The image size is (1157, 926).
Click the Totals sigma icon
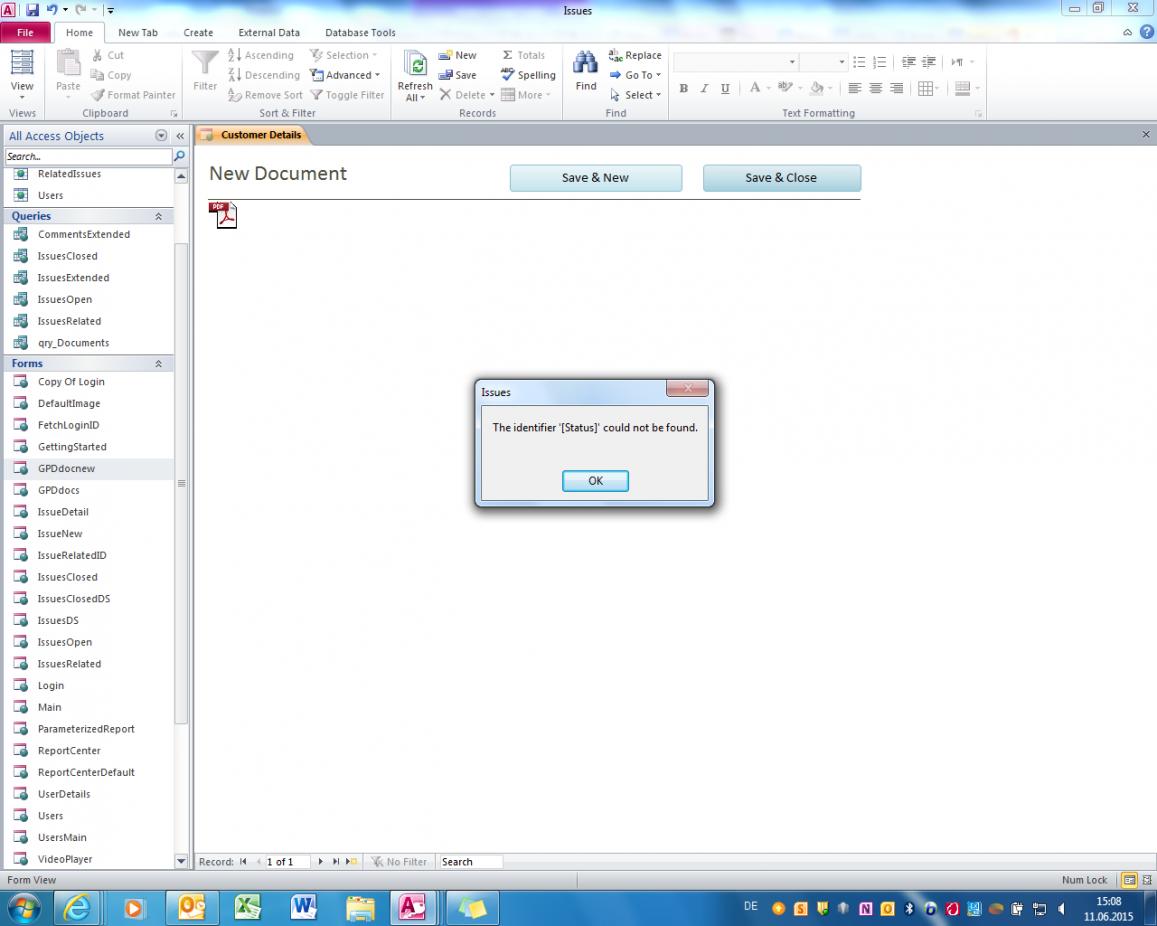pos(508,55)
